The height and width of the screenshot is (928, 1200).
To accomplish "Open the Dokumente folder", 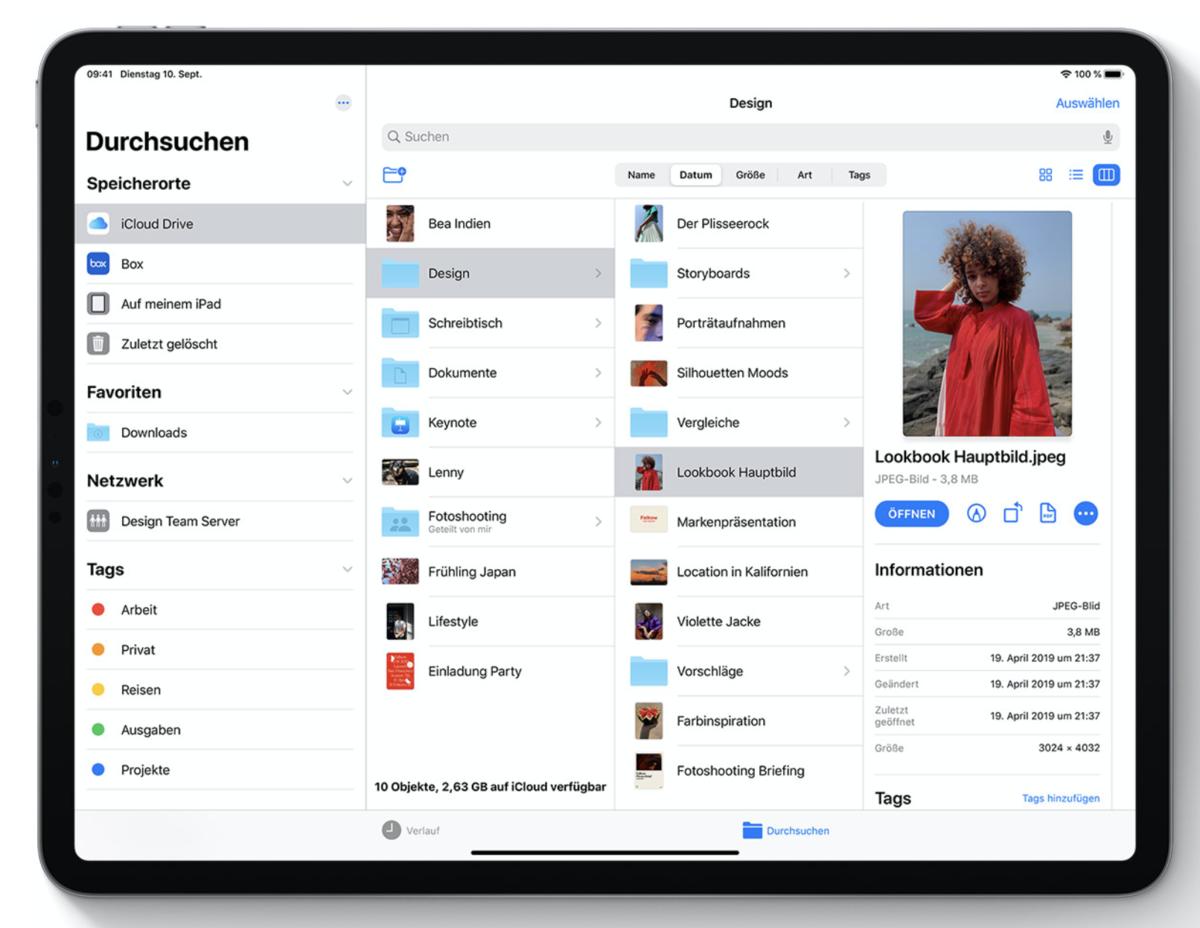I will coord(491,373).
